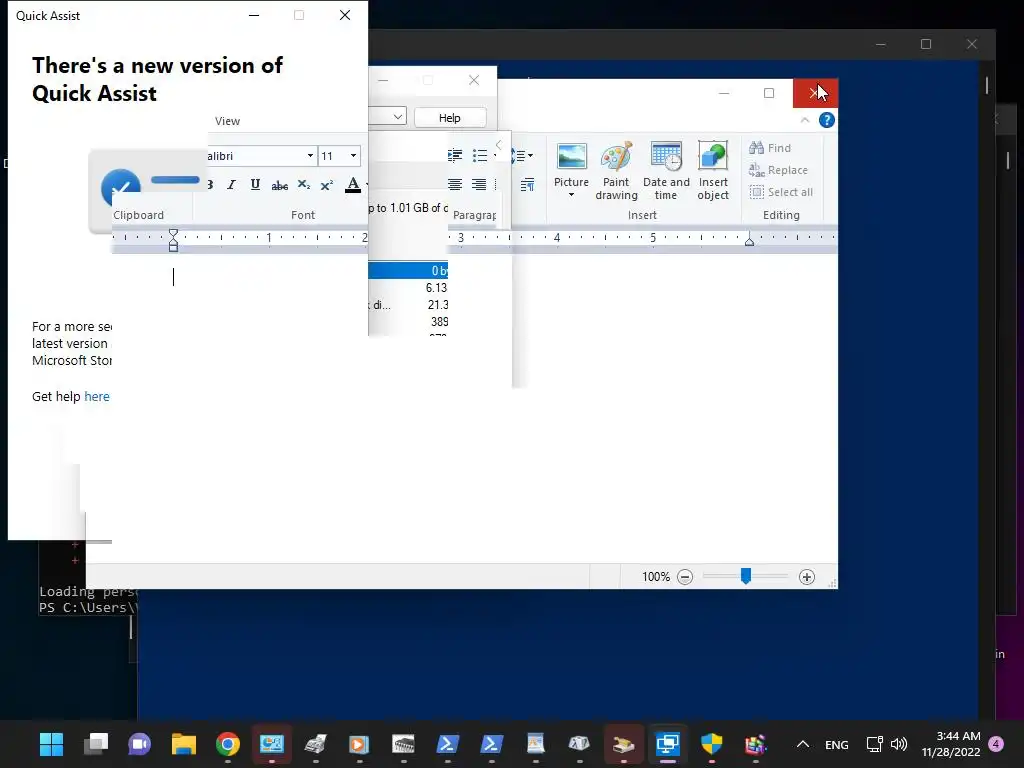Open WordPad help question mark icon
This screenshot has width=1024, height=768.
pyautogui.click(x=827, y=120)
